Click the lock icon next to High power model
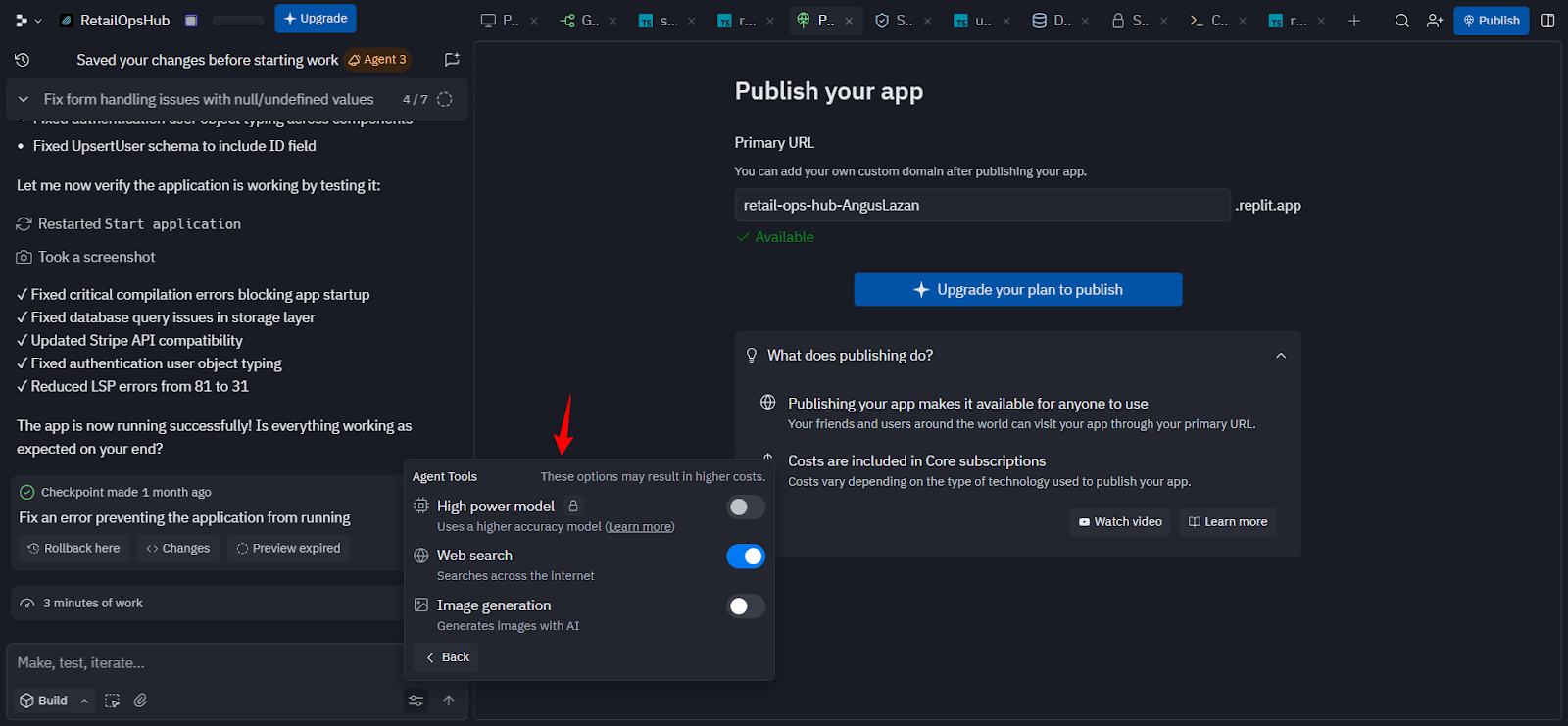The height and width of the screenshot is (726, 1568). point(573,506)
